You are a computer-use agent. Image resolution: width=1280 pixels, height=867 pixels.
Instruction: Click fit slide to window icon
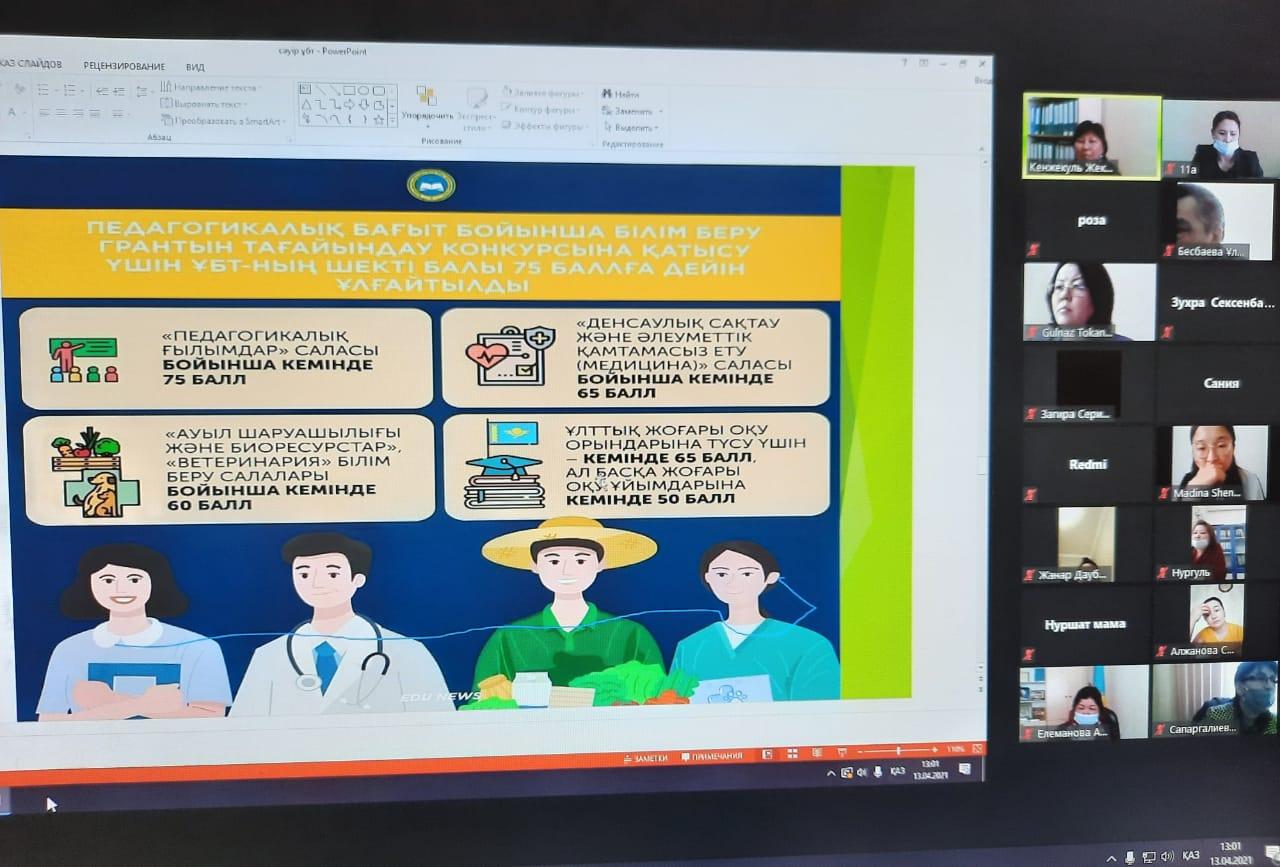pyautogui.click(x=976, y=747)
